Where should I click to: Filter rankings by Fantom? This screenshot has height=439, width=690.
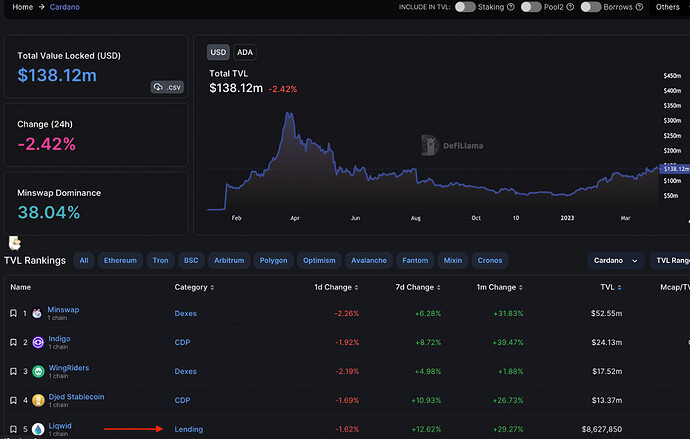415,260
